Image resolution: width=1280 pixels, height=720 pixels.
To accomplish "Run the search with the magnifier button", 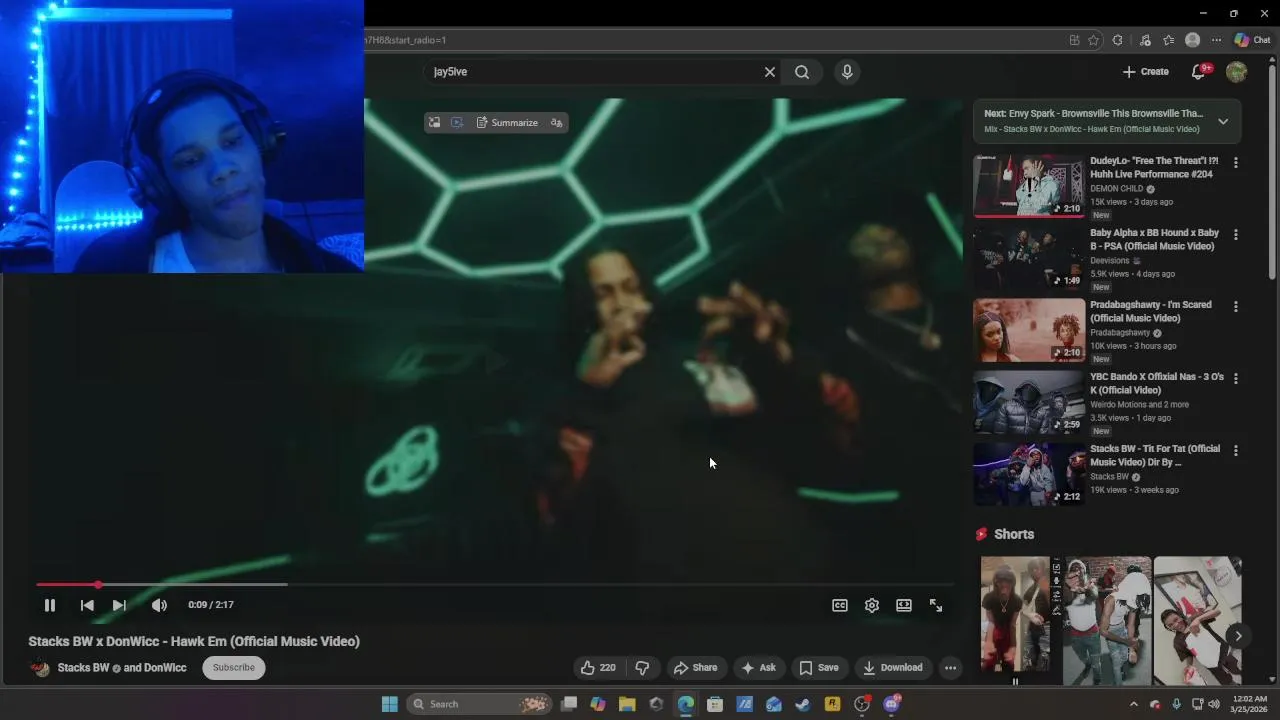I will click(x=802, y=72).
